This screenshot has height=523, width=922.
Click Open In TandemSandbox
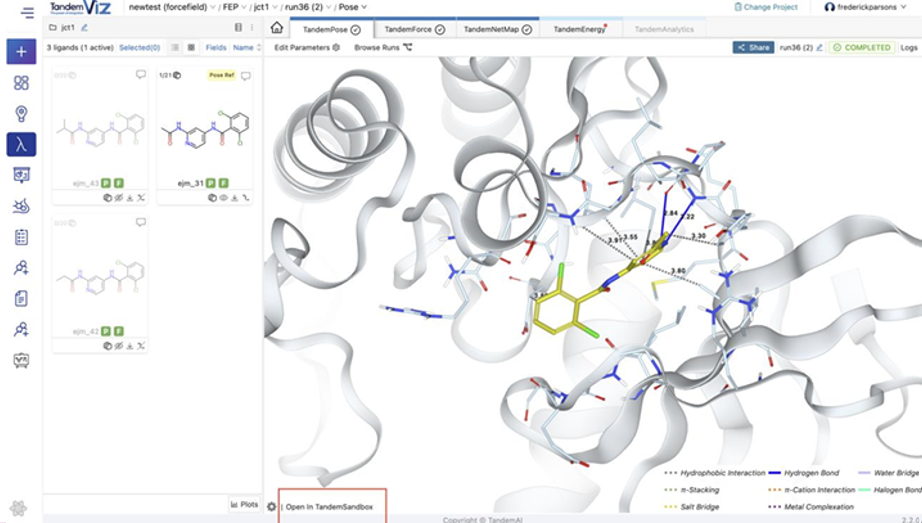tap(329, 507)
